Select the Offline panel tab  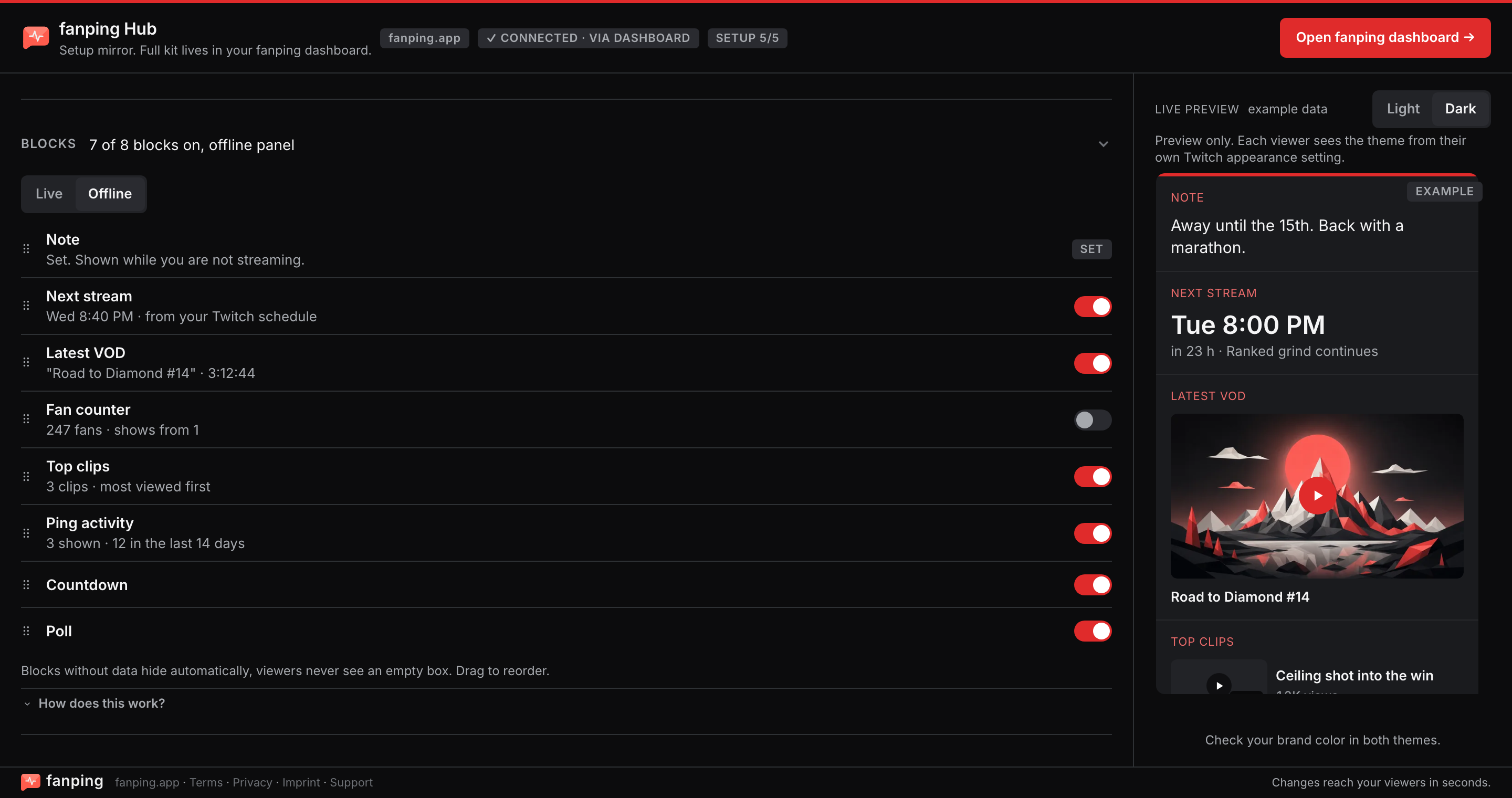[x=110, y=194]
